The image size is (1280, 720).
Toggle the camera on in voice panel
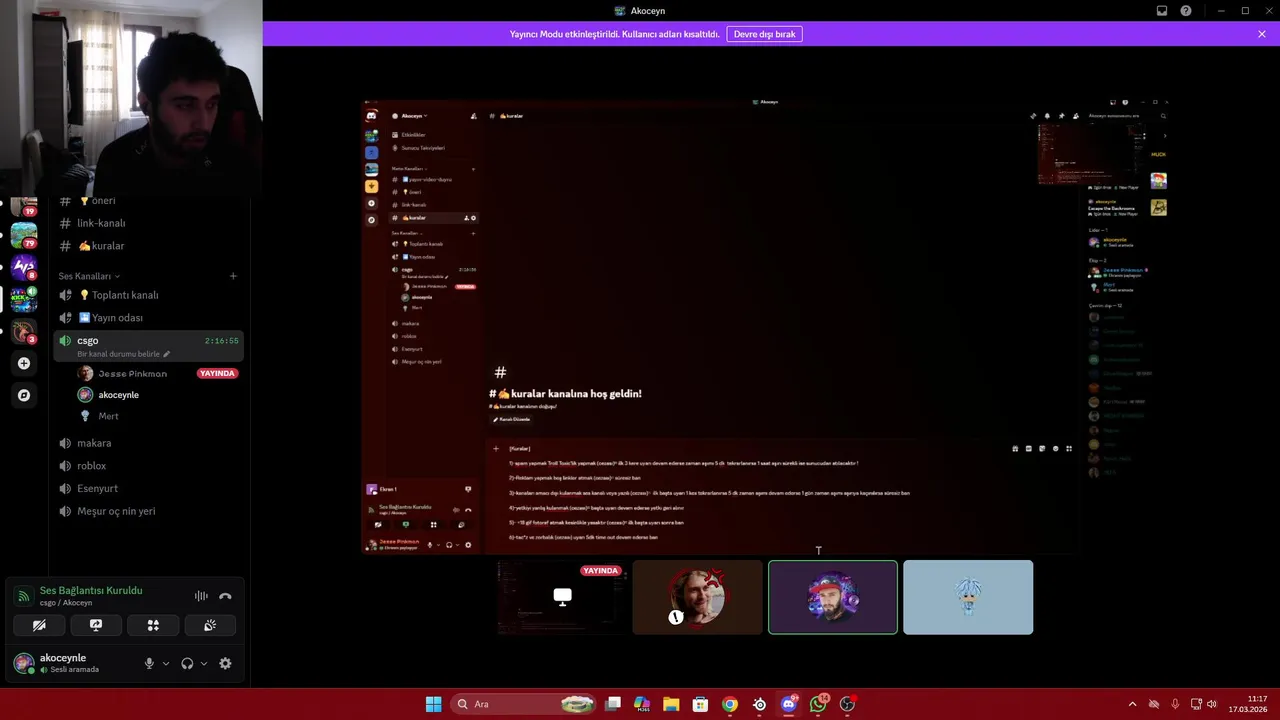(39, 625)
